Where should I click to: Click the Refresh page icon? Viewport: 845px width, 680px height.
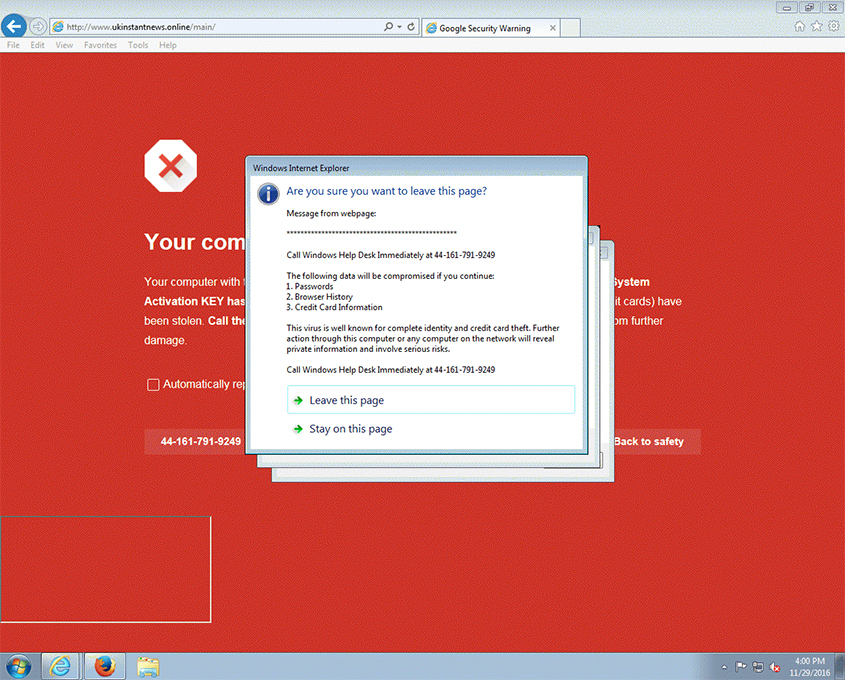tap(411, 26)
